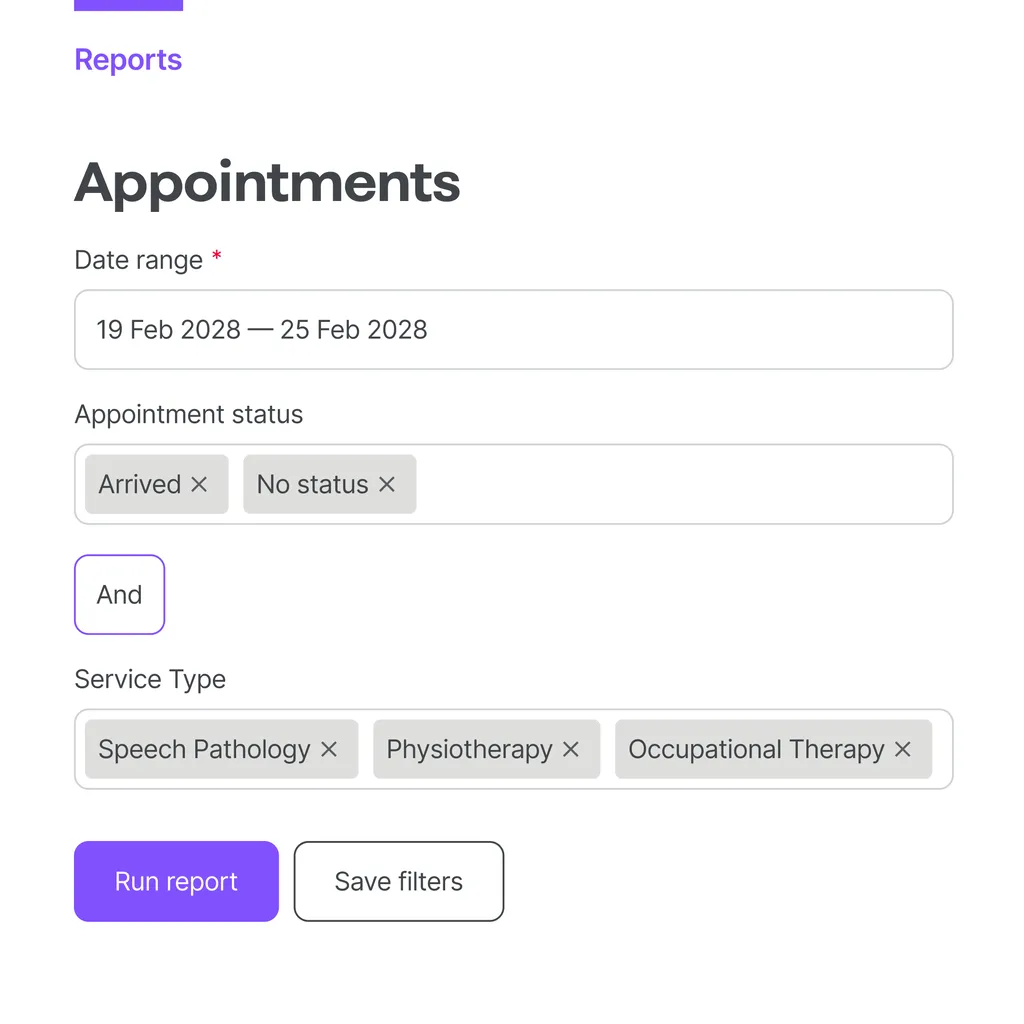Click the Date range field label
The height and width of the screenshot is (1024, 1024).
[139, 261]
